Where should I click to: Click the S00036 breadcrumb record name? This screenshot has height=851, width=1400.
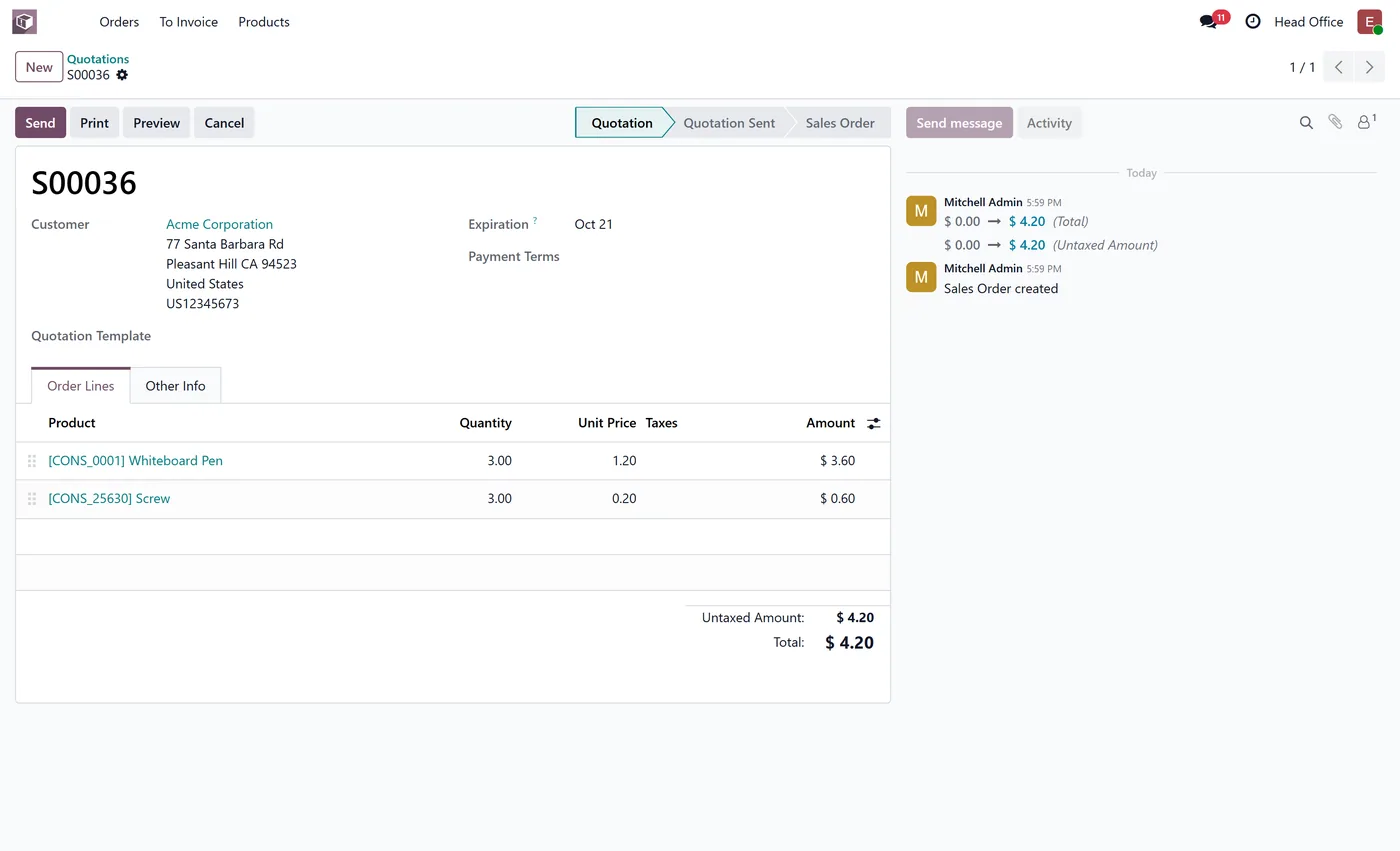click(x=88, y=75)
